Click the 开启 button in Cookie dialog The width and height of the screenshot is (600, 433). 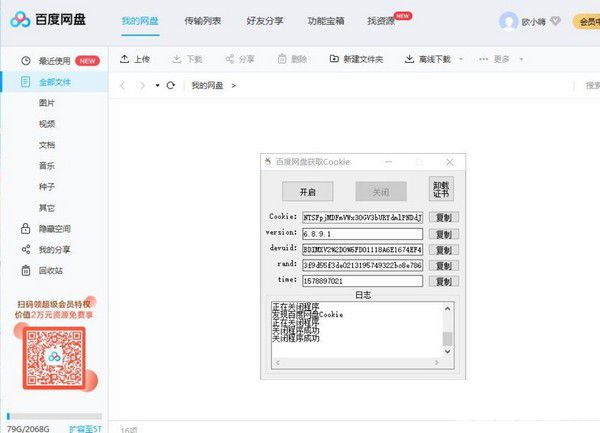point(308,192)
